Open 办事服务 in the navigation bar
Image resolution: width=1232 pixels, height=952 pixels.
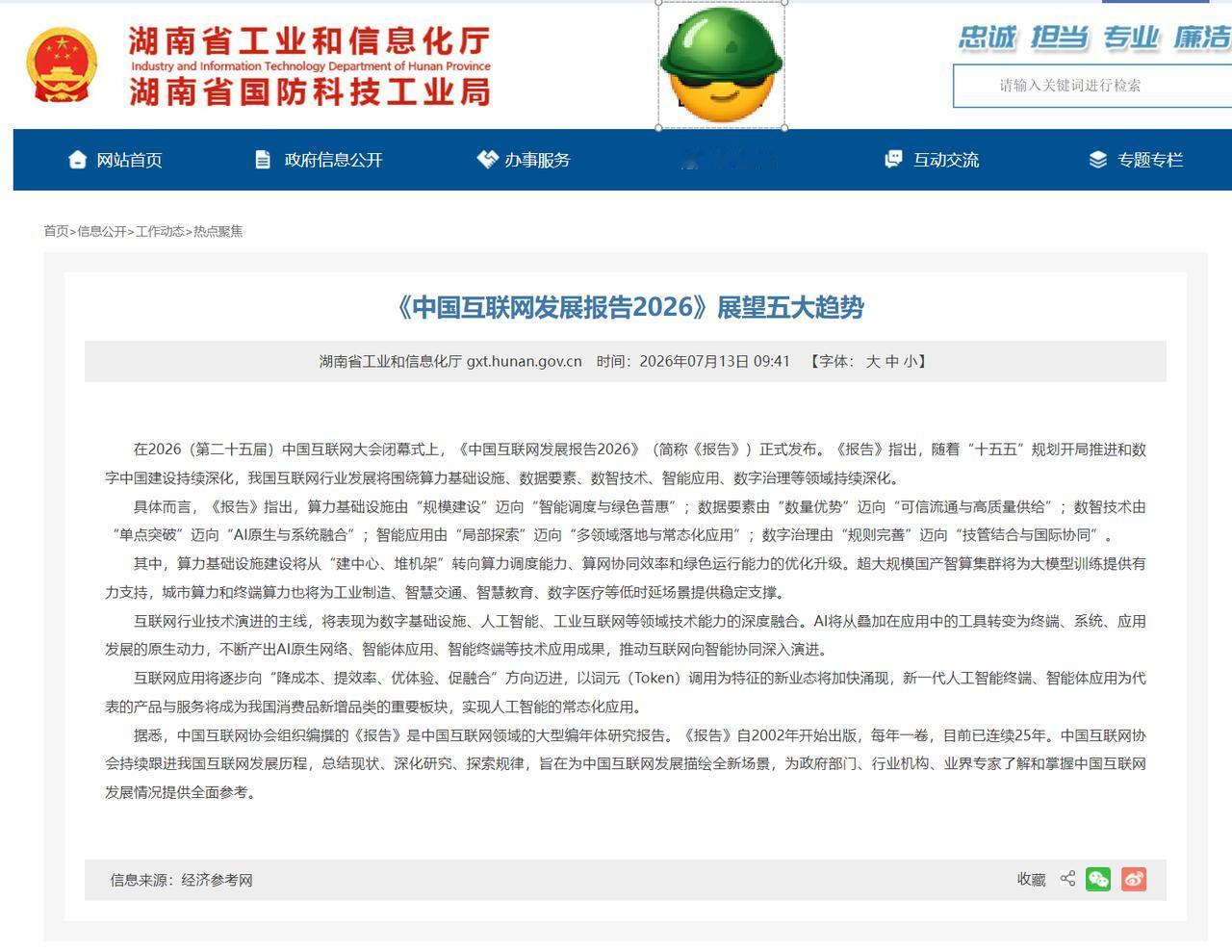point(524,160)
